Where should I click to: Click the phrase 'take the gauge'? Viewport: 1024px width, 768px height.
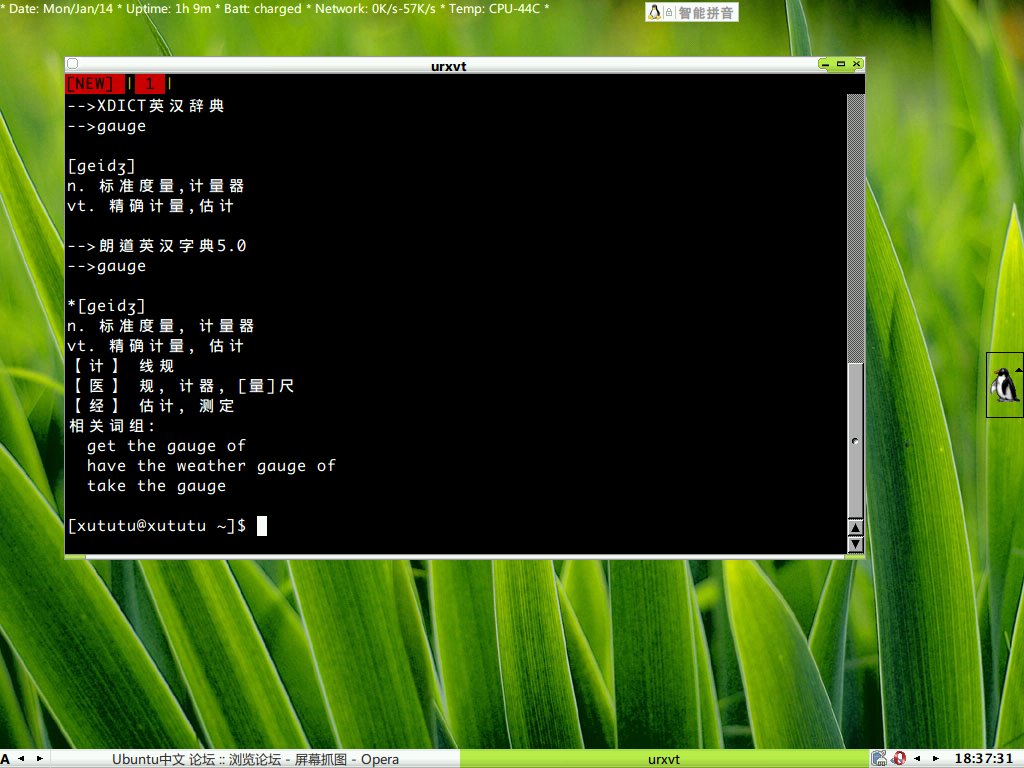click(x=157, y=486)
